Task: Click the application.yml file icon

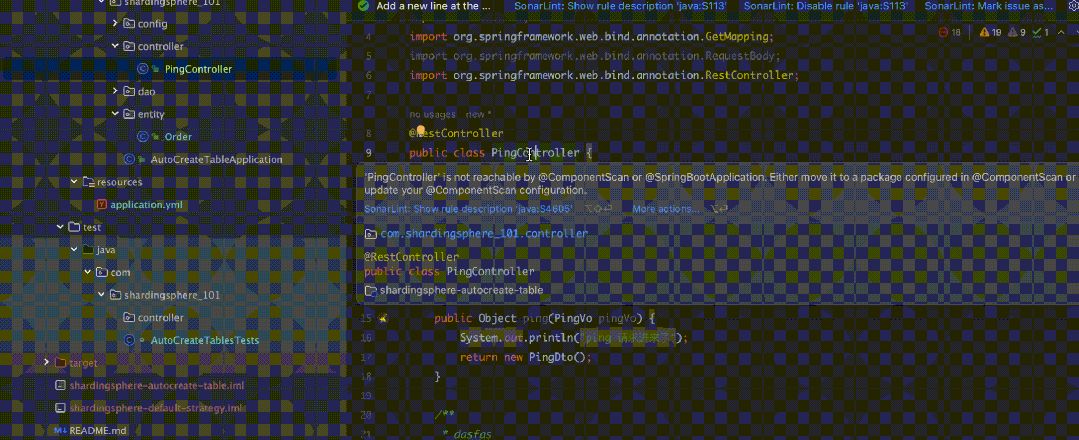Action: (101, 204)
